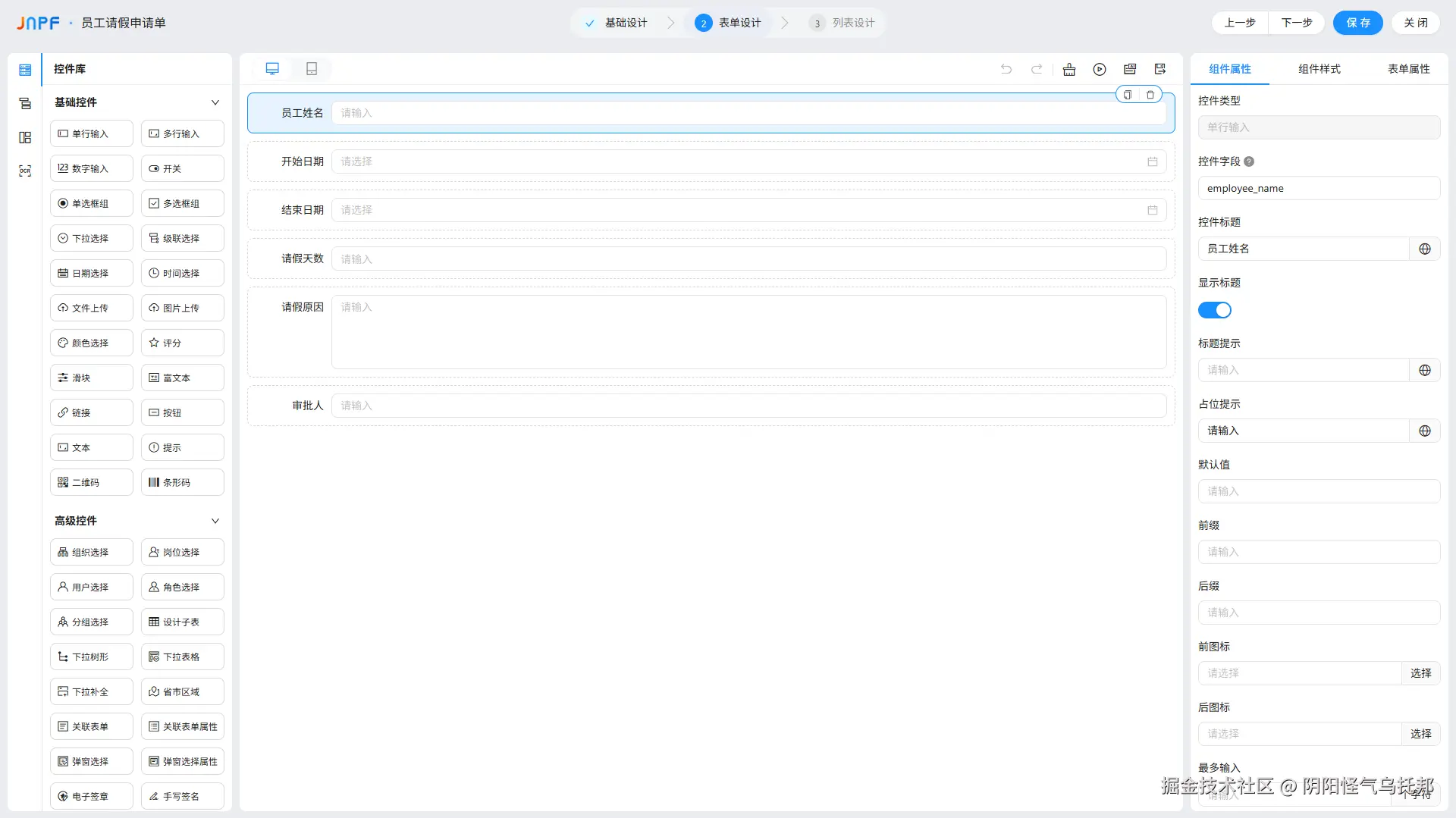This screenshot has height=818, width=1456.
Task: Open the calendar icon in 结束日期 field
Action: [x=1153, y=210]
